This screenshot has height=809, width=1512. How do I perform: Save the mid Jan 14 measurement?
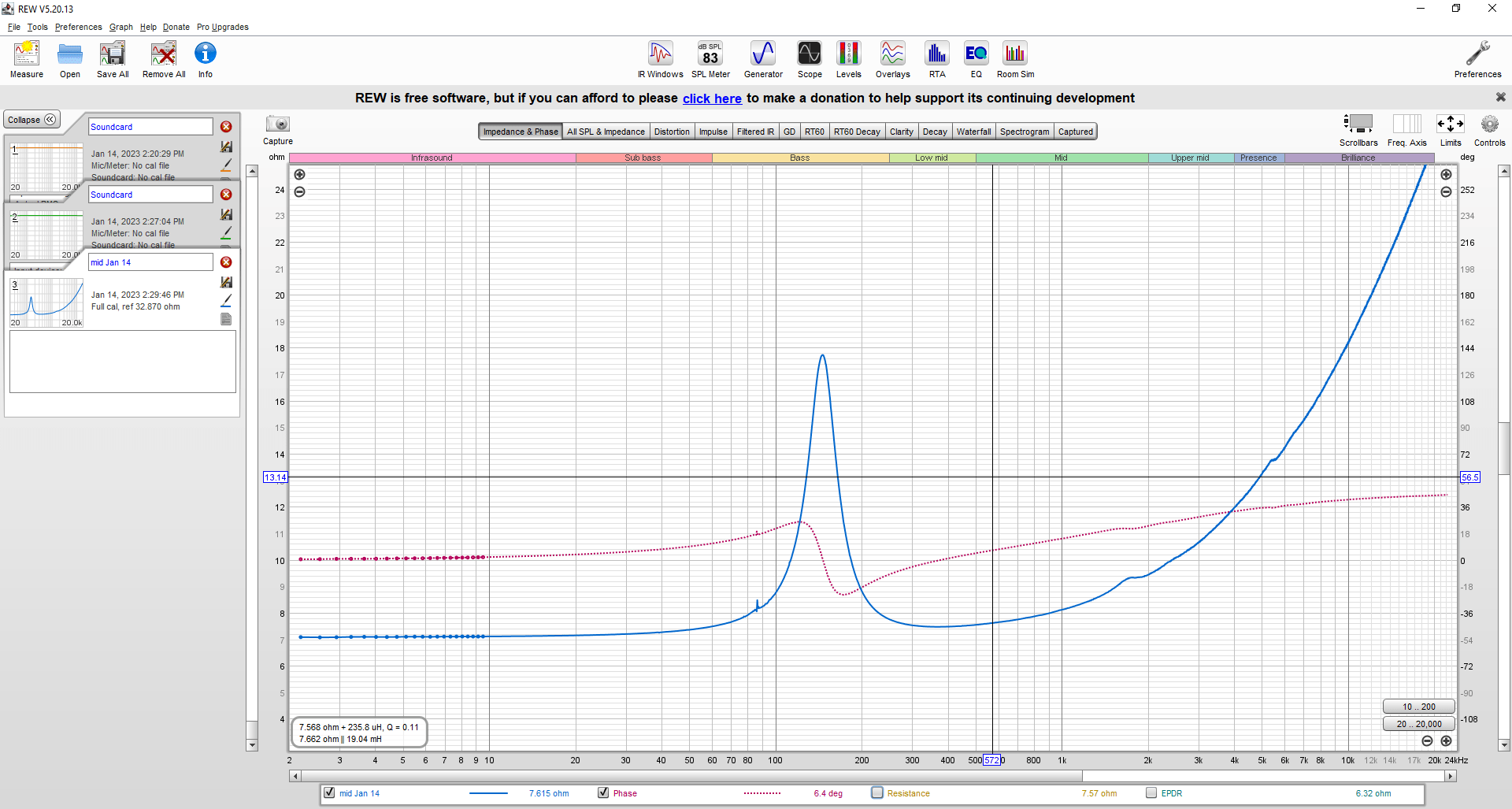coord(226,282)
